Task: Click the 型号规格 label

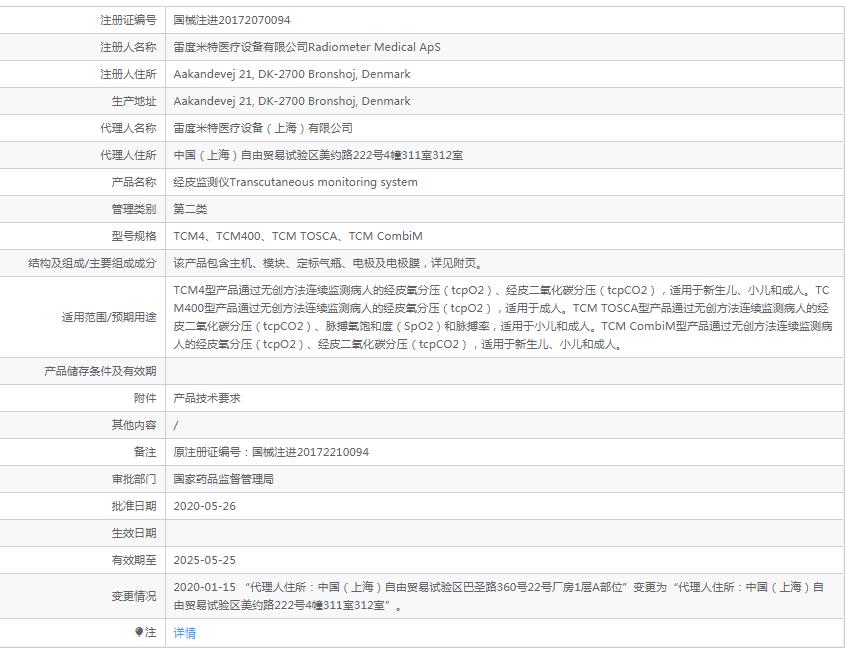Action: [134, 236]
